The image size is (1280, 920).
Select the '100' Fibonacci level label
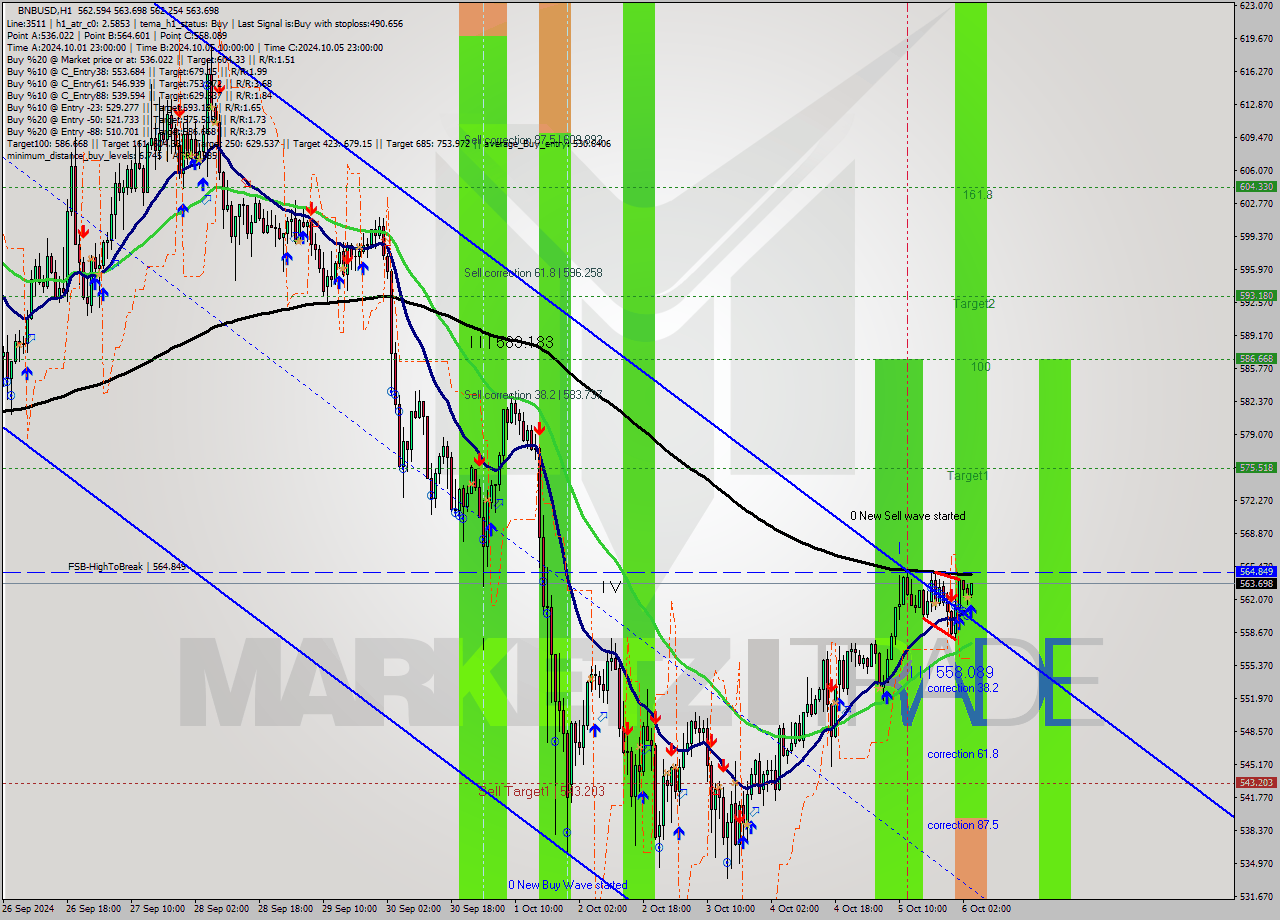point(981,367)
